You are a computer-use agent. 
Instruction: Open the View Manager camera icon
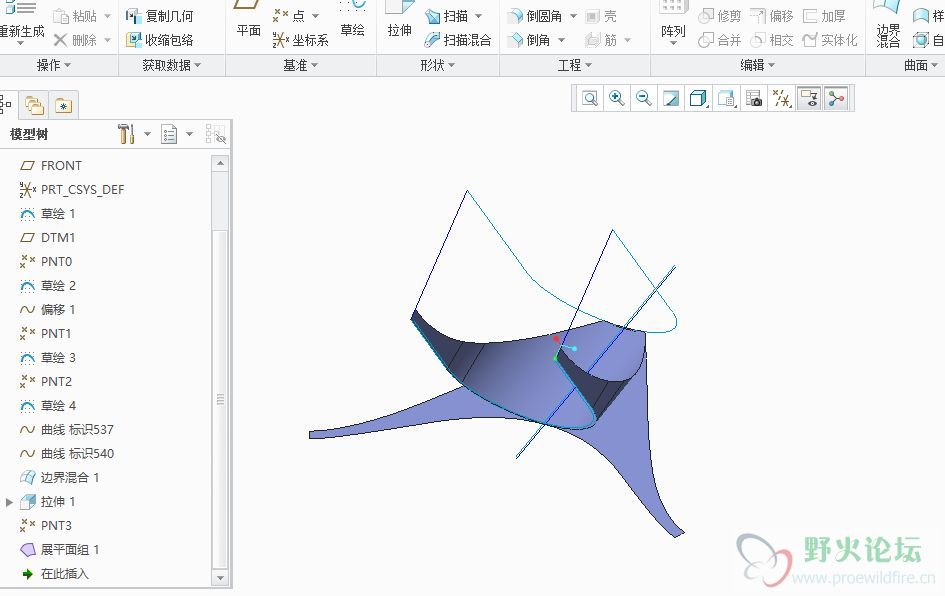click(x=753, y=98)
